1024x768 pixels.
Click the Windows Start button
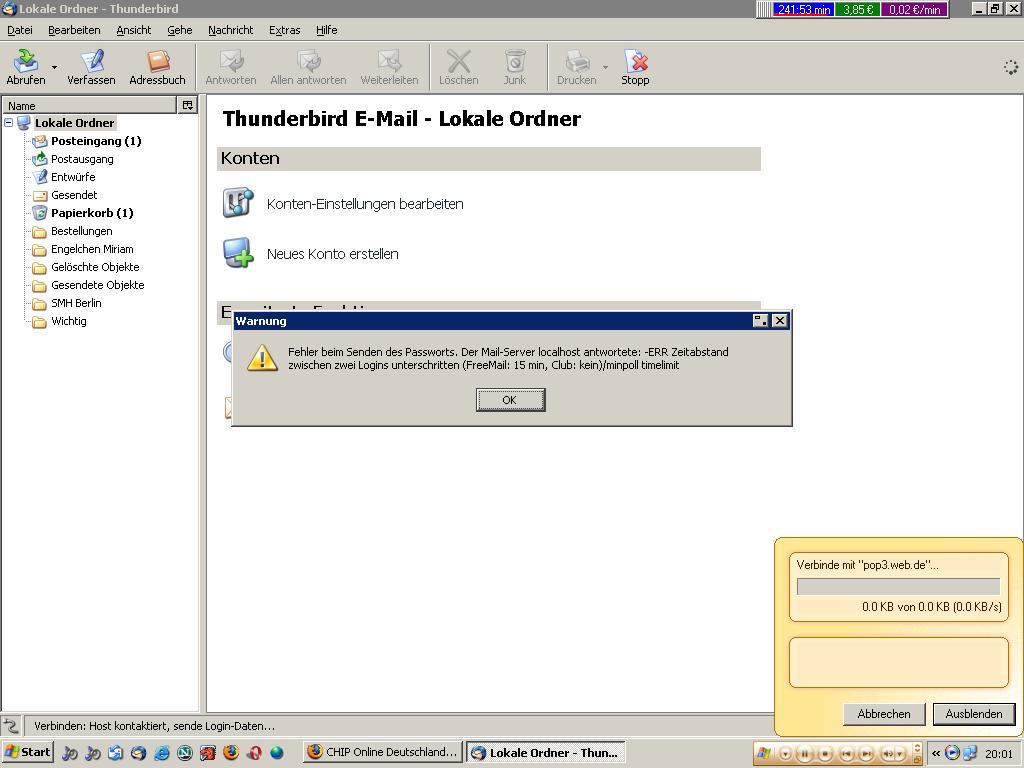[27, 752]
